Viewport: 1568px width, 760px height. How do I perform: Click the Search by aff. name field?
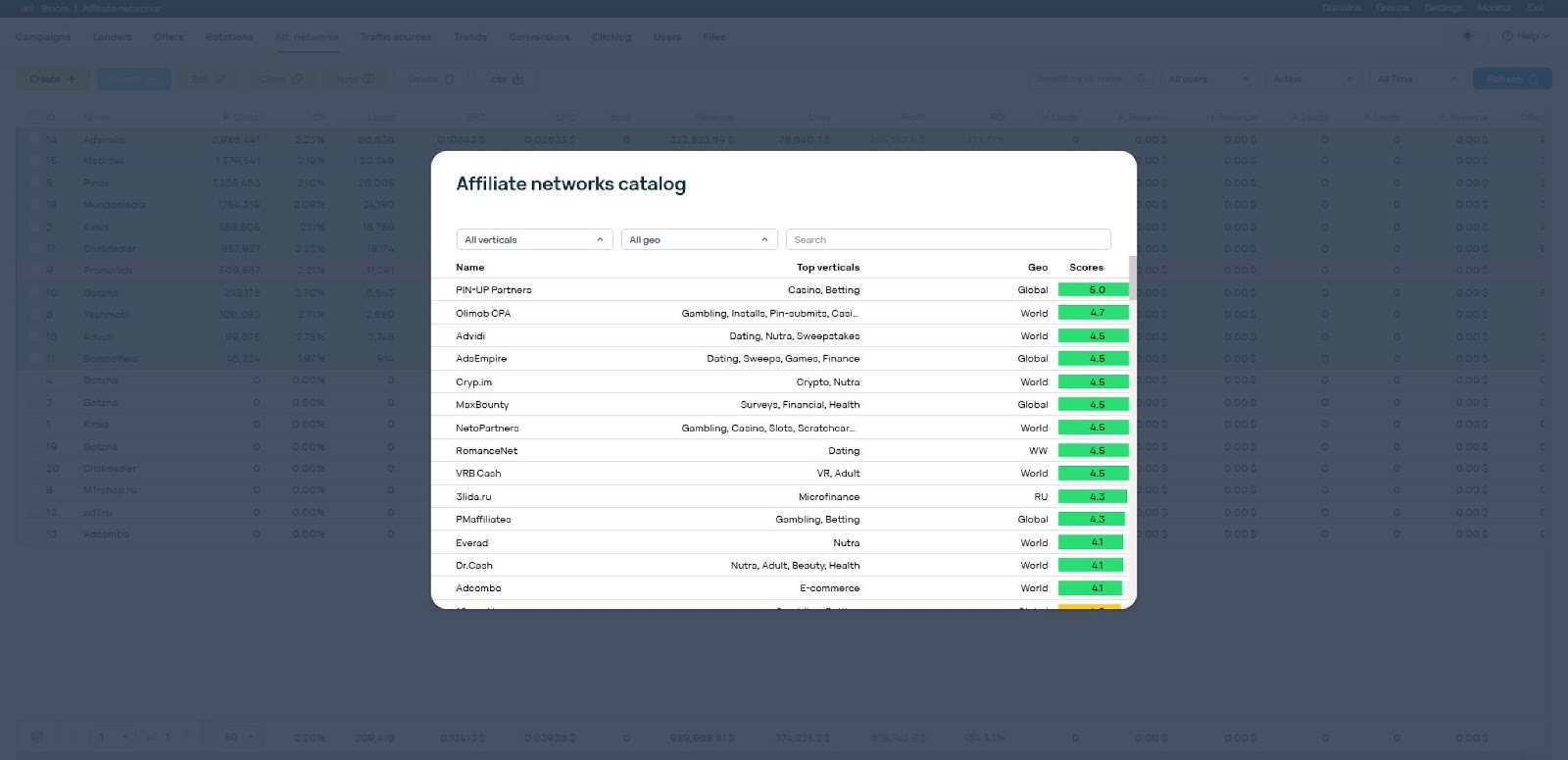tap(1091, 79)
